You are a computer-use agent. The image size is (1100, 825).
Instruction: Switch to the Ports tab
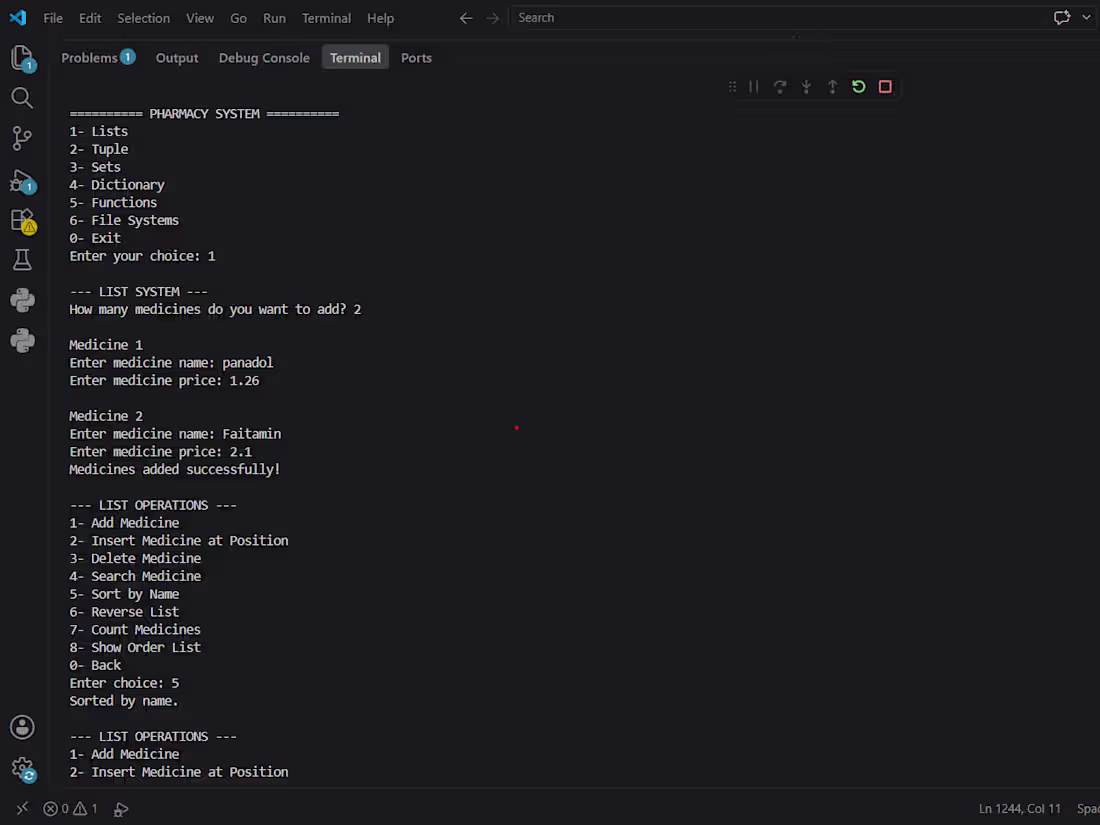click(416, 58)
